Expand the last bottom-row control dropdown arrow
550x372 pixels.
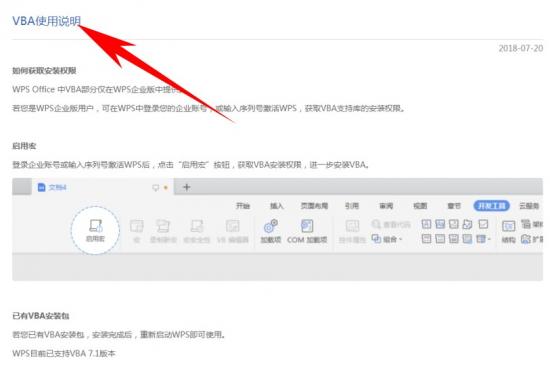click(x=489, y=239)
